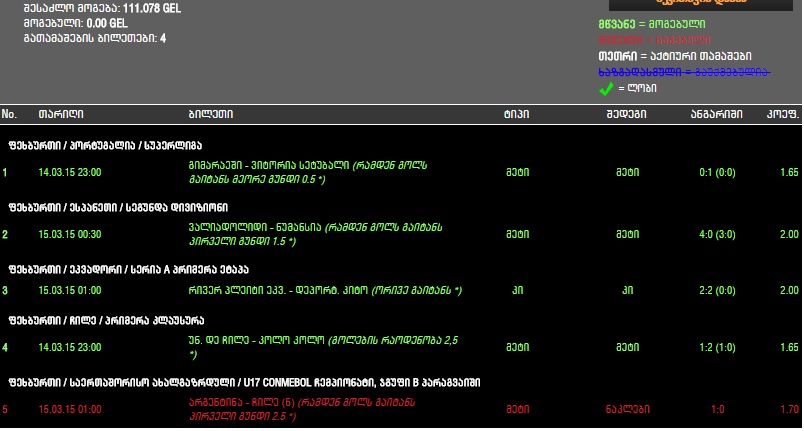
Task: Click the type "მეტი" in row 1
Action: click(517, 172)
